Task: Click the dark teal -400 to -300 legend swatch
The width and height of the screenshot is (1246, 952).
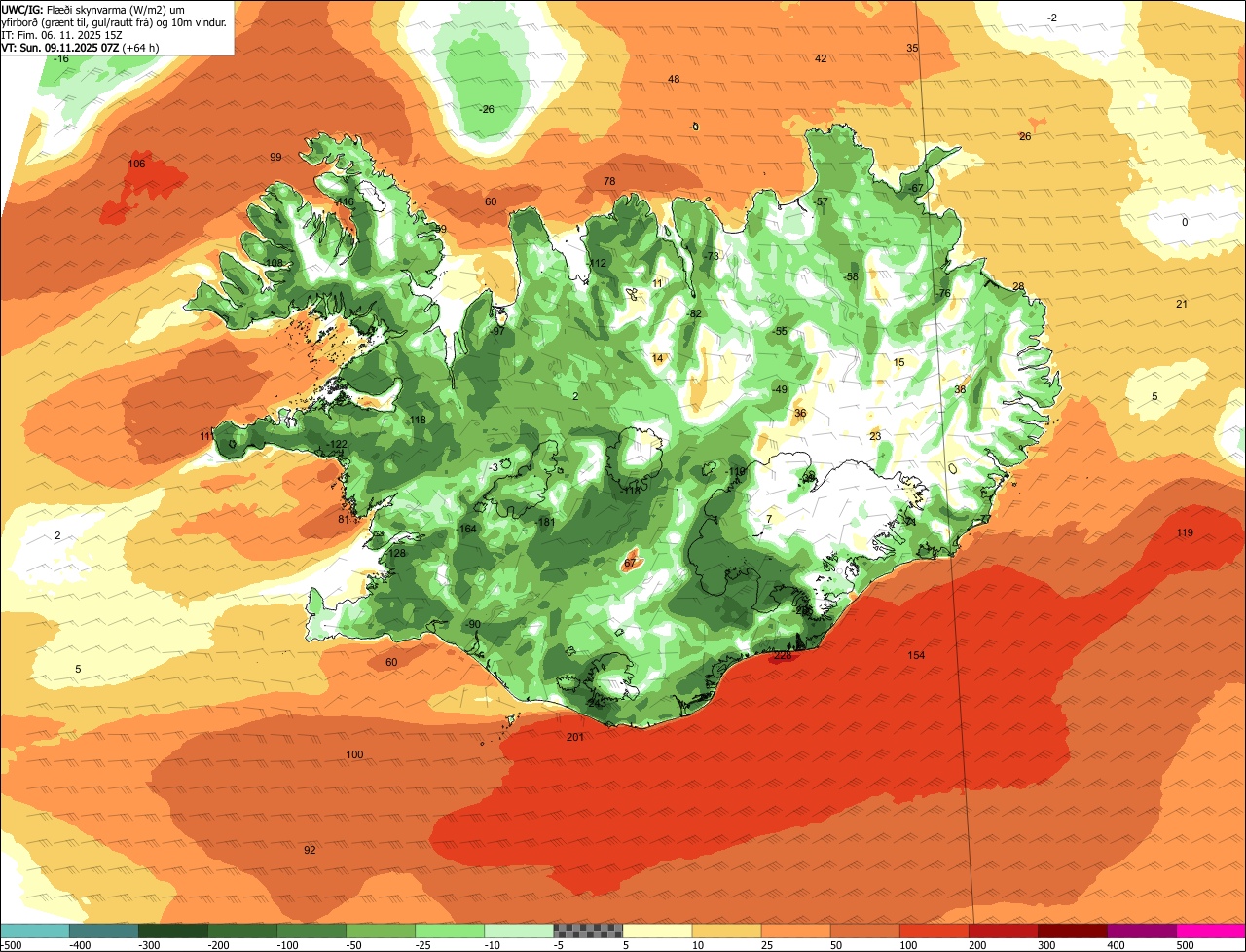Action: 103,931
